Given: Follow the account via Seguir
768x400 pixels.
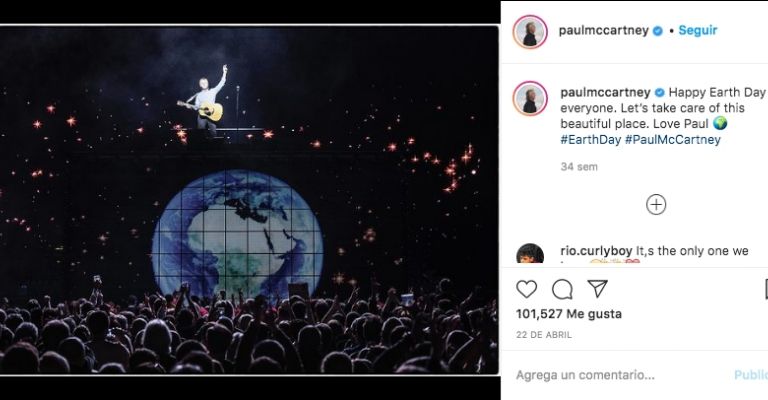Looking at the screenshot, I should click(698, 30).
